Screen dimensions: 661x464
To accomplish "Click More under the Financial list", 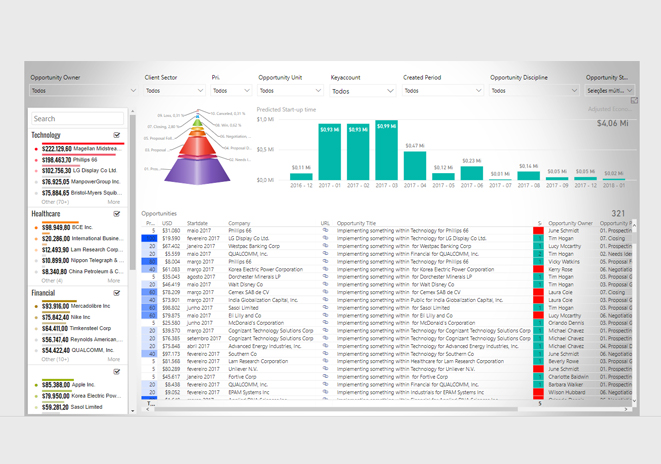I will 114,359.
